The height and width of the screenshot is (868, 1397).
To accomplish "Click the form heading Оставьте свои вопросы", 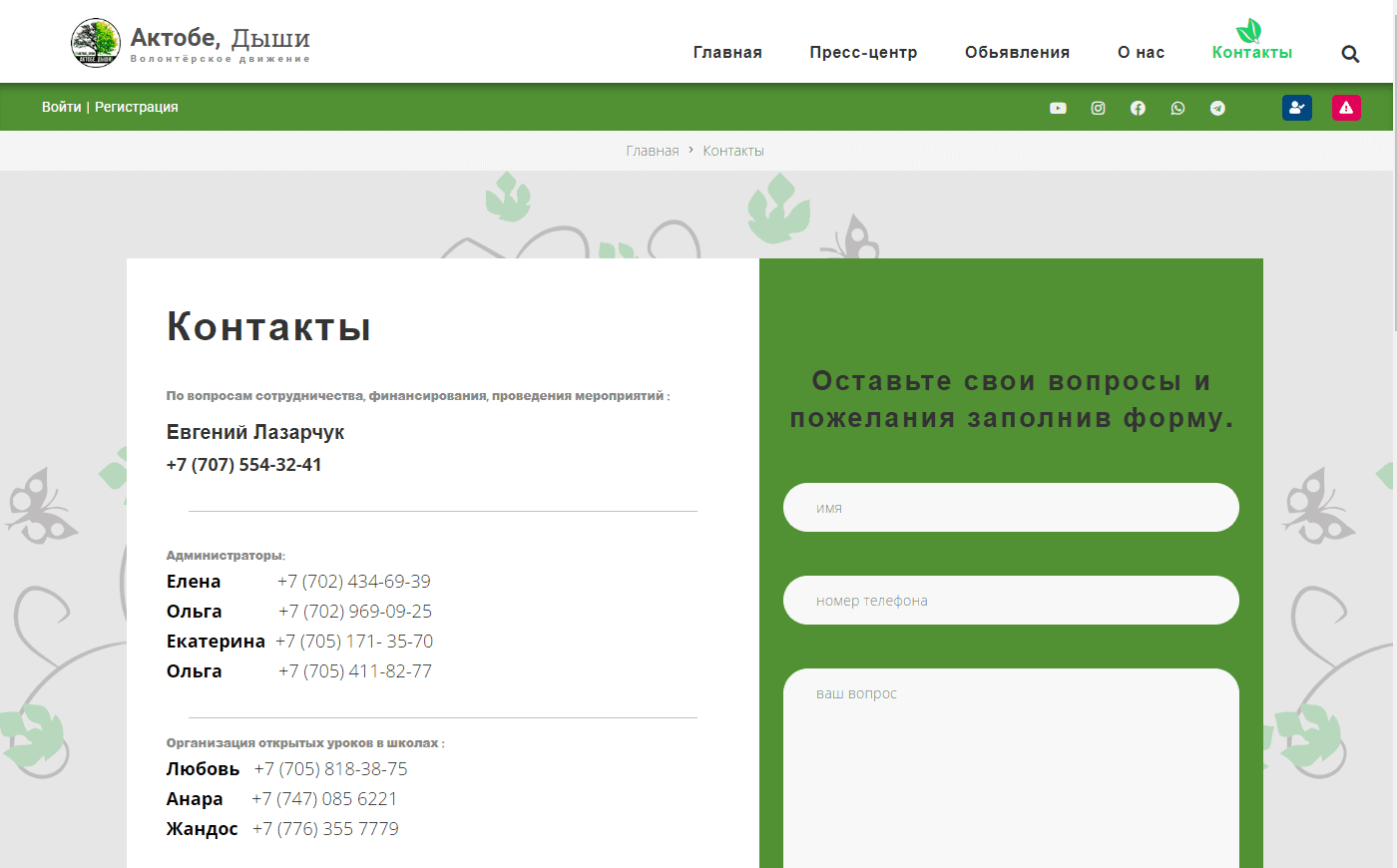I will pos(1011,399).
